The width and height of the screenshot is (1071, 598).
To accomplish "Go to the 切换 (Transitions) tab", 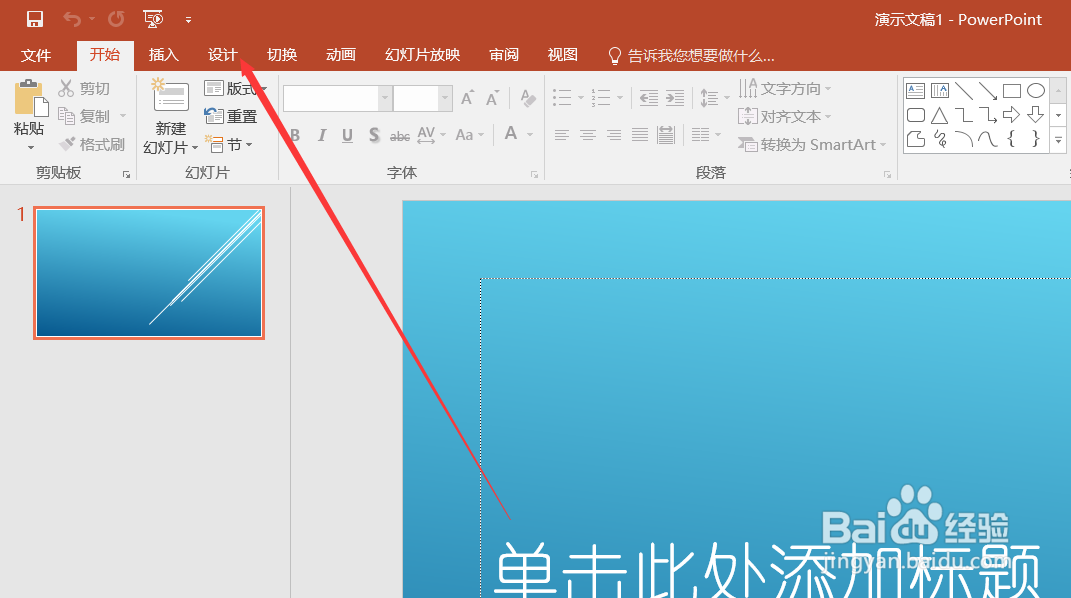I will pos(281,55).
